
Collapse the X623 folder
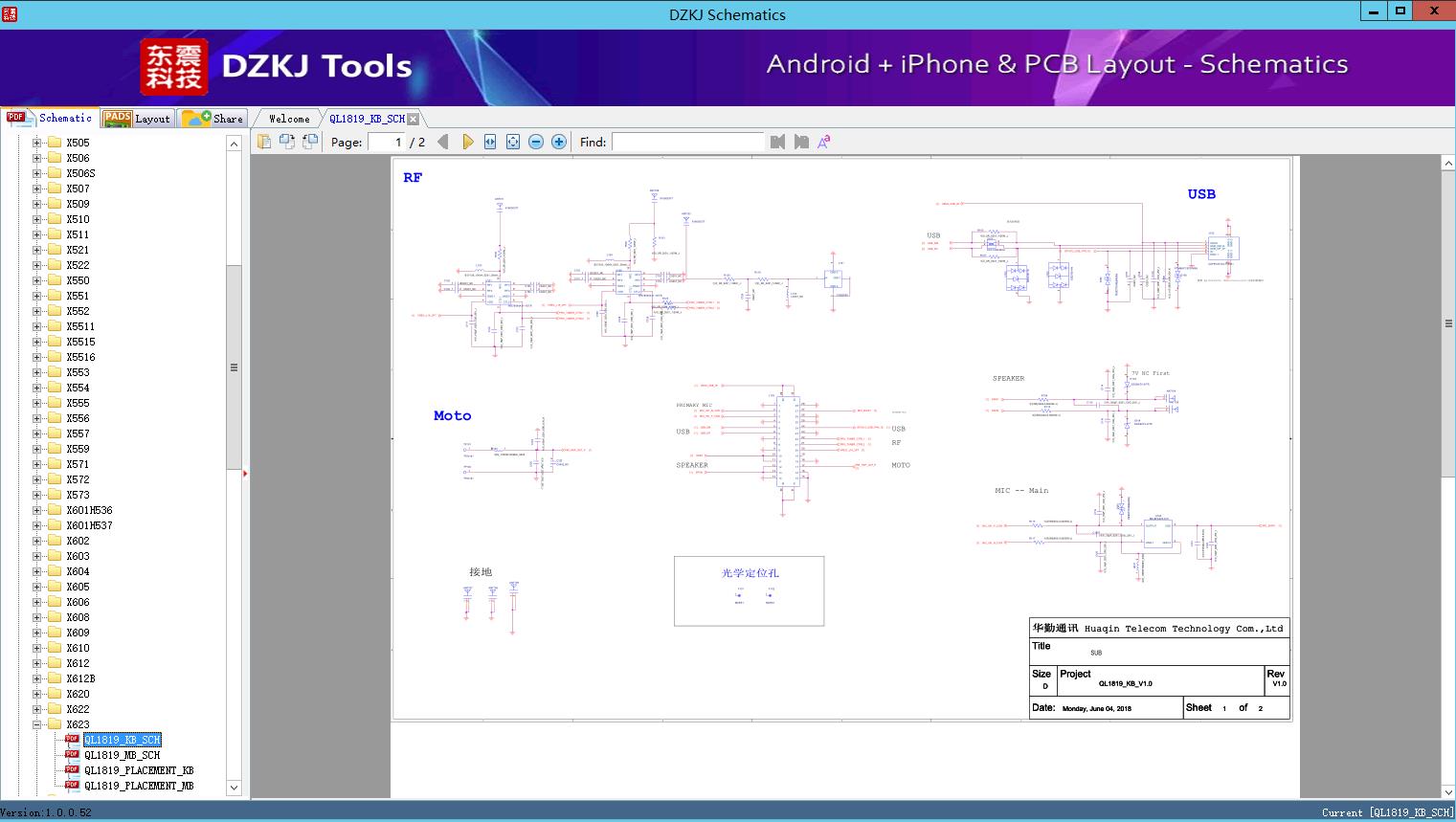[37, 724]
